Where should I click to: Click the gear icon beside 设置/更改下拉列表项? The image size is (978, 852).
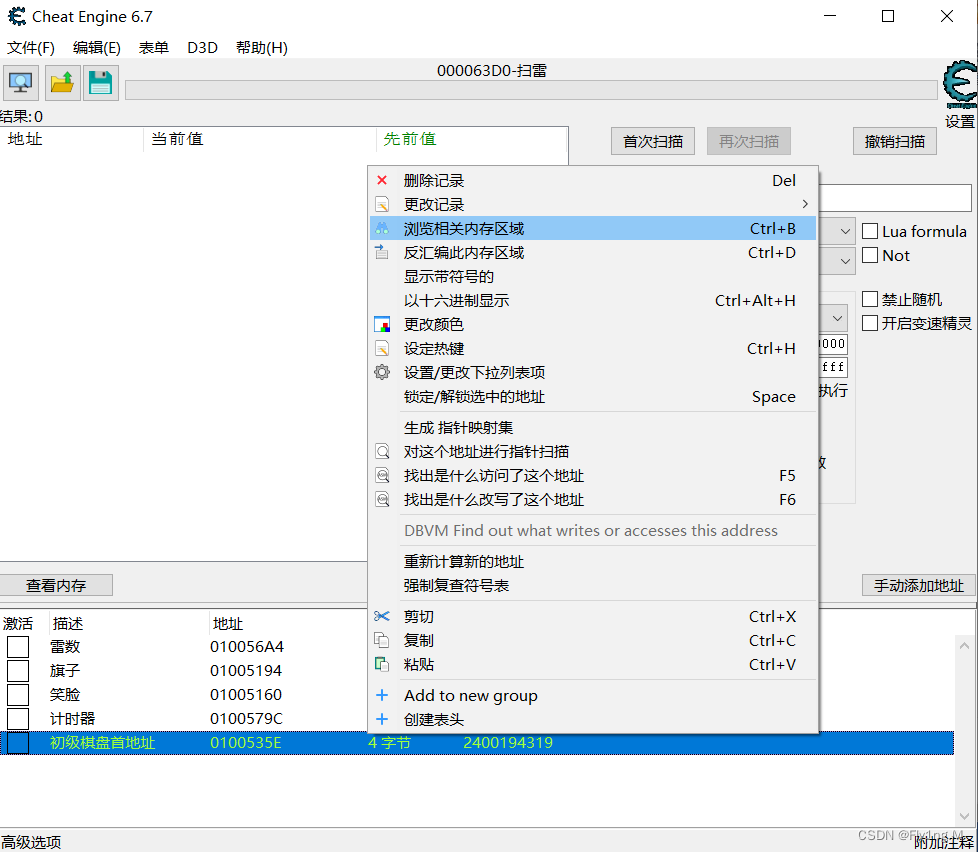(381, 371)
